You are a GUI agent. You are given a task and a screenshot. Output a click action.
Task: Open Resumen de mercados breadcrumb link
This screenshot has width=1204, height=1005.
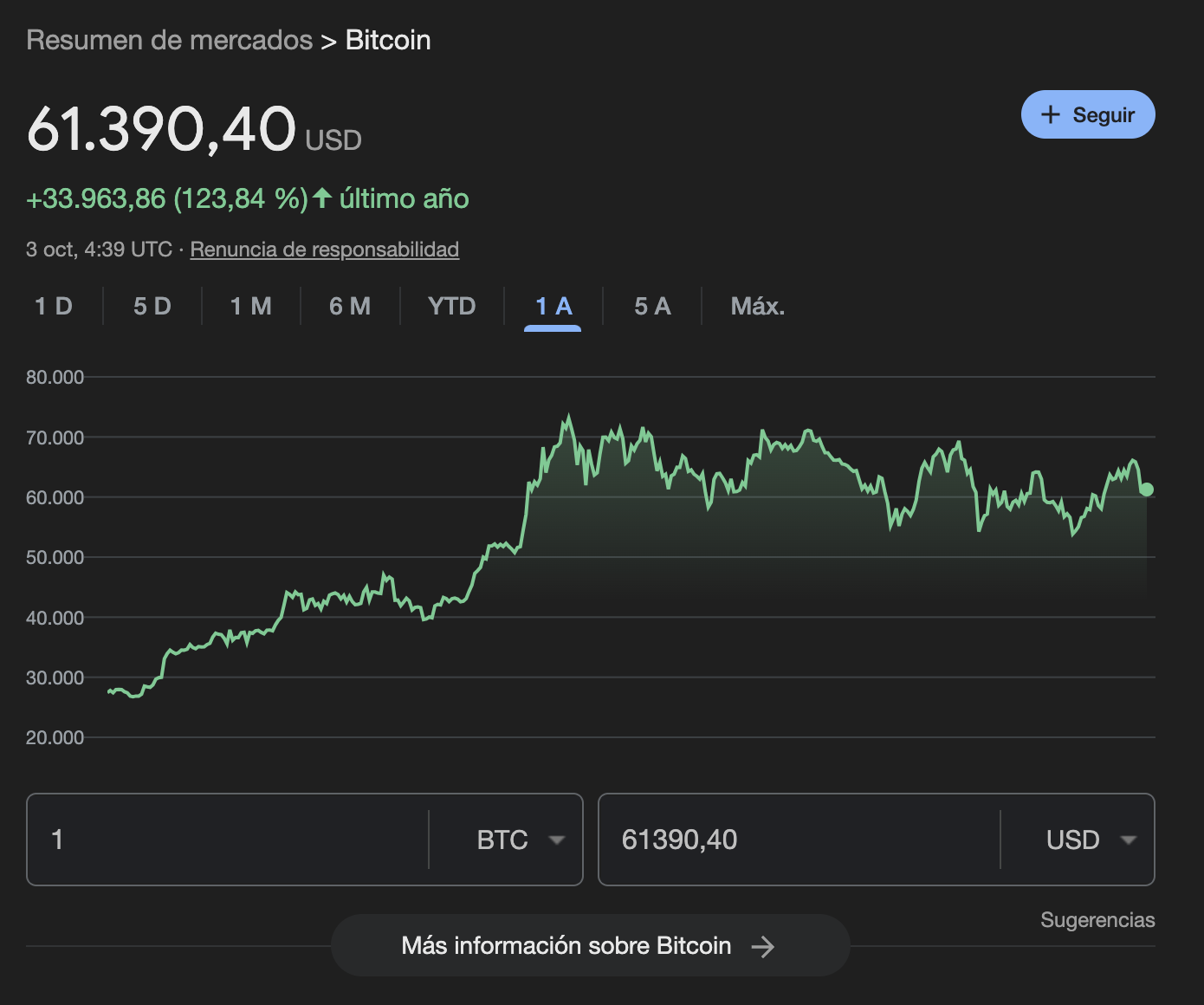(x=170, y=40)
